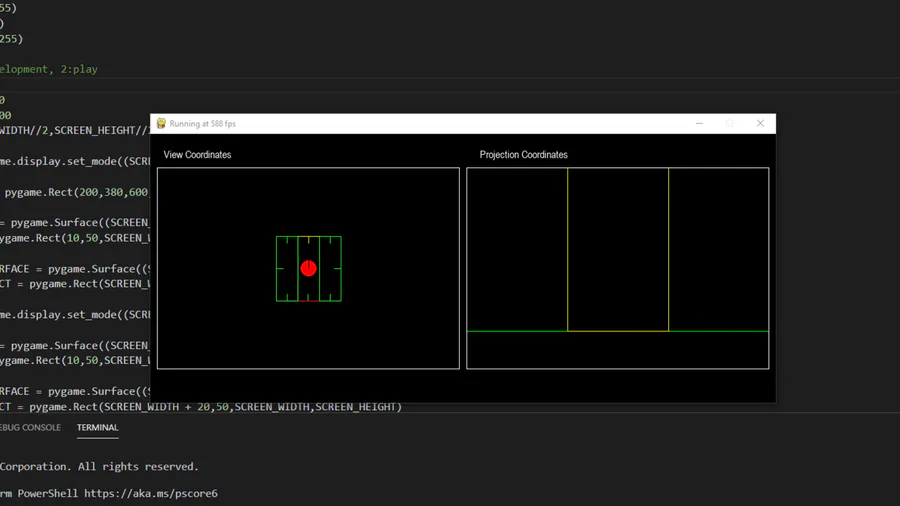
Task: Maximize the pygame window
Action: (730, 123)
